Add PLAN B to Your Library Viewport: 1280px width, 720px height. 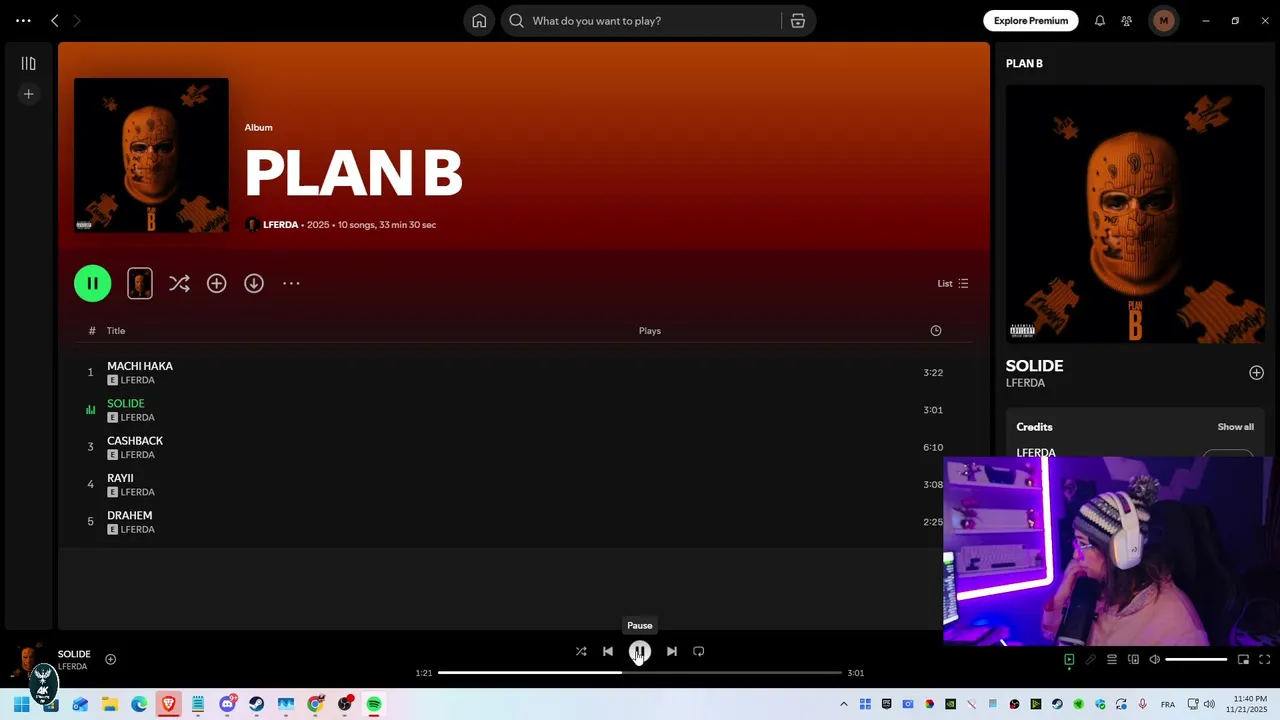(x=216, y=283)
